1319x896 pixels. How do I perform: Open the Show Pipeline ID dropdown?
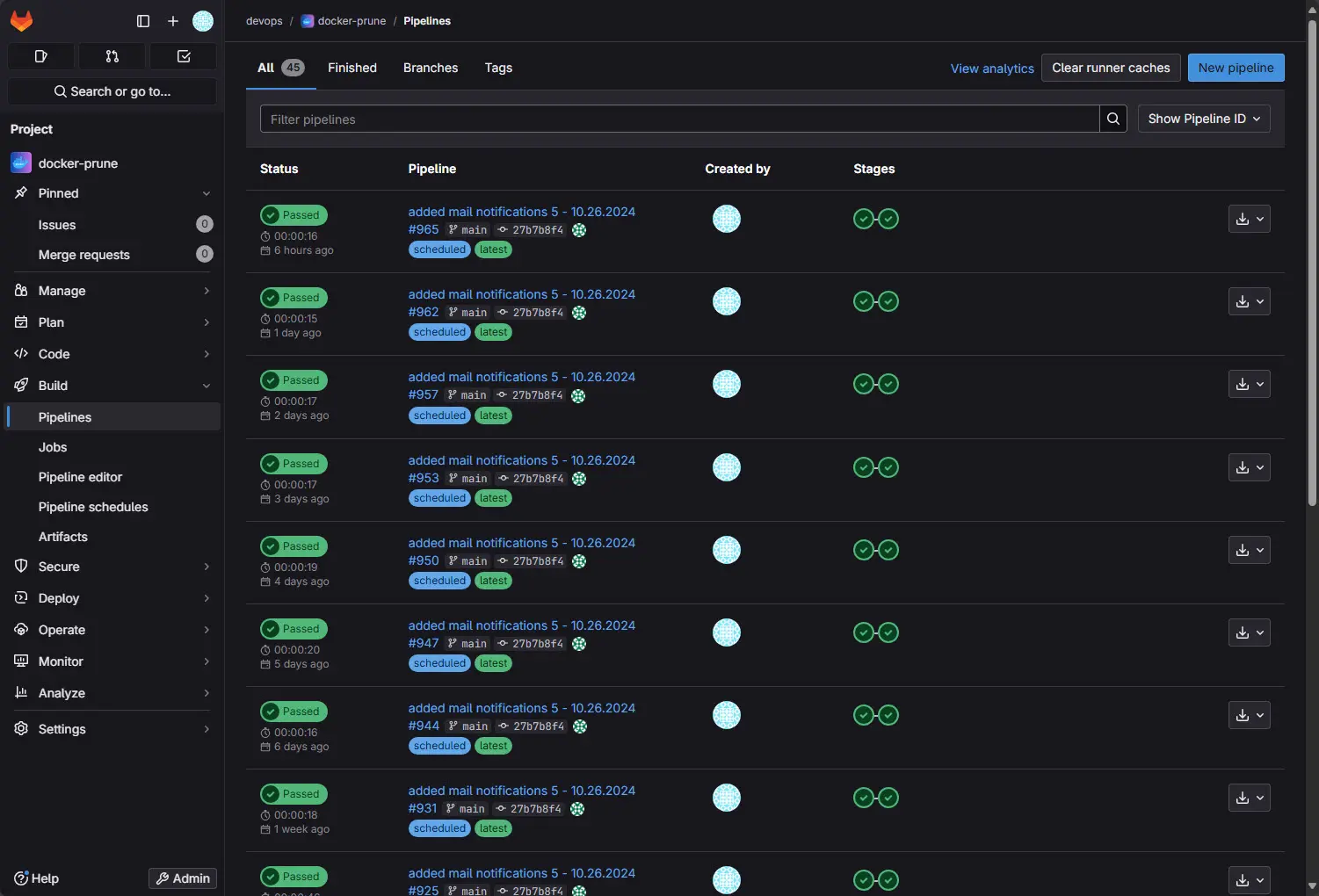[1203, 119]
